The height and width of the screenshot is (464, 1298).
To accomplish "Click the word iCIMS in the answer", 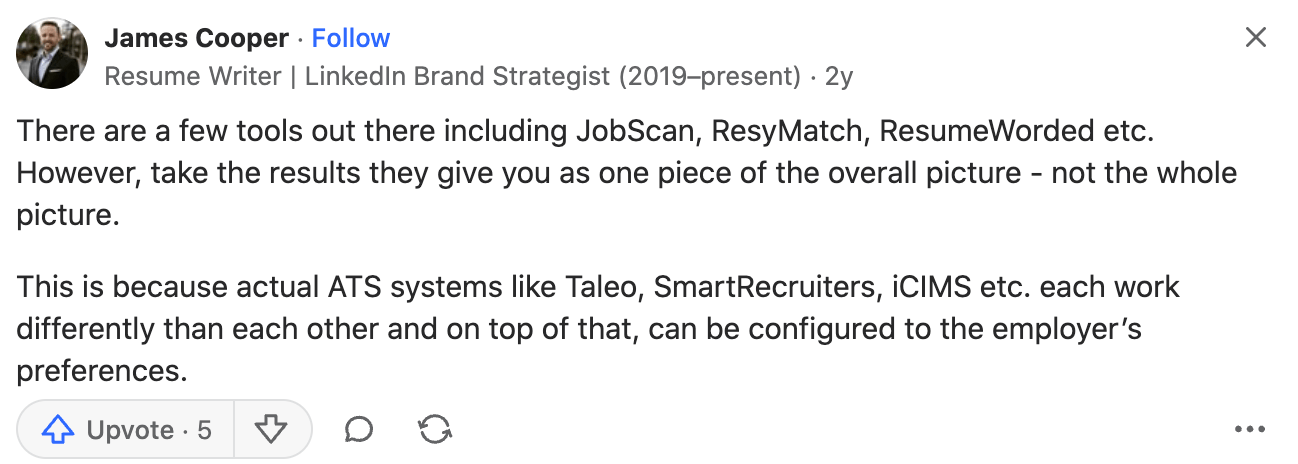I will pos(926,288).
